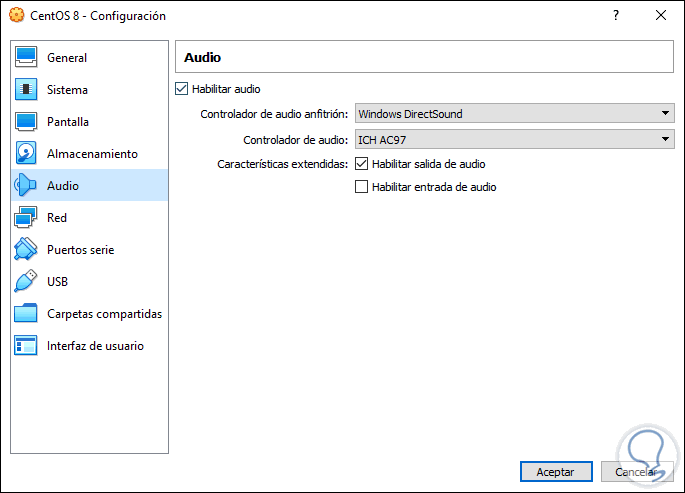
Task: Open Pantalla settings via its display icon
Action: pyautogui.click(x=26, y=122)
